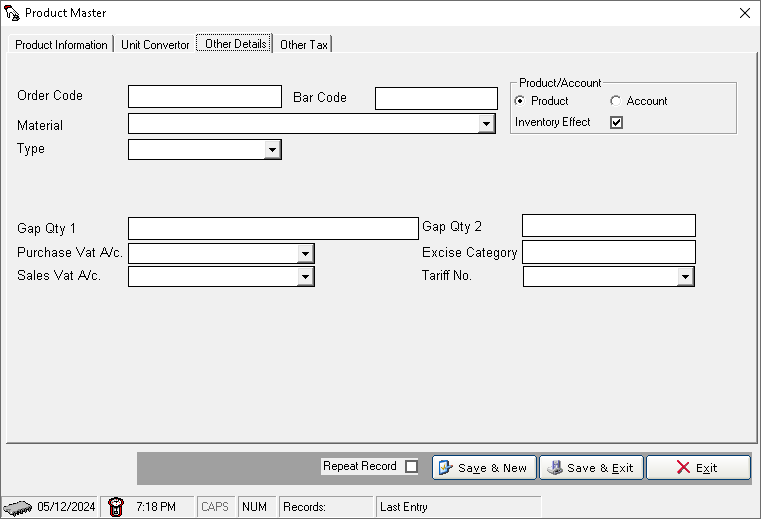Click the Gap Qty 1 text box

click(x=273, y=228)
